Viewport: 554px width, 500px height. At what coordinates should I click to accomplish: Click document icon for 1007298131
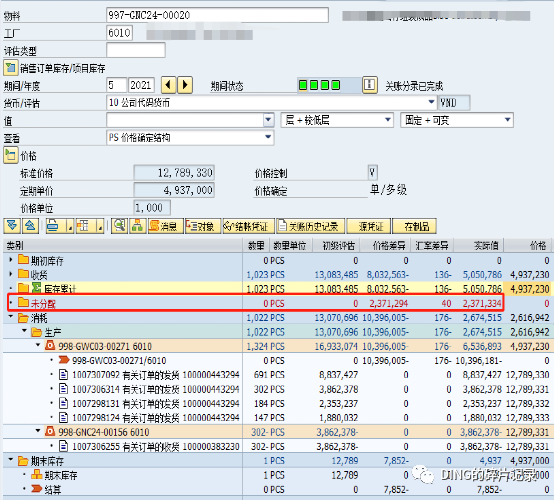click(x=63, y=403)
